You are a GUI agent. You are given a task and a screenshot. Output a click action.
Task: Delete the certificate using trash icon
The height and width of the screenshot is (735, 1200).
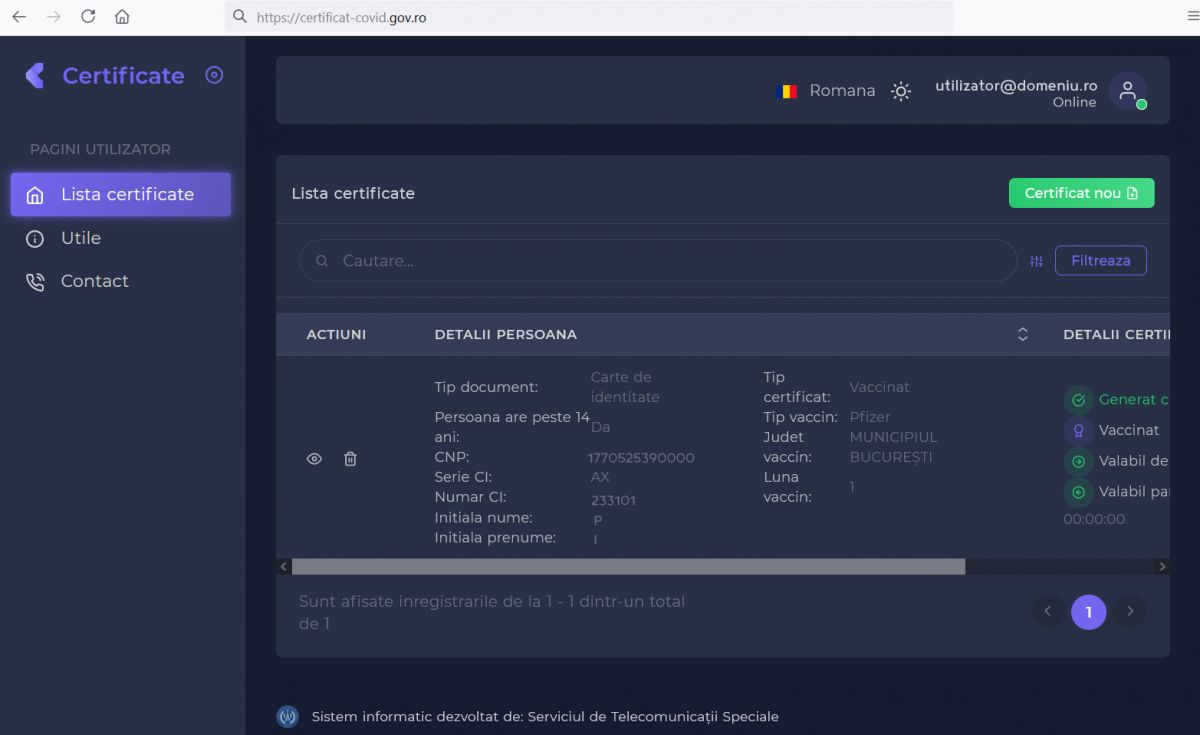click(x=350, y=459)
